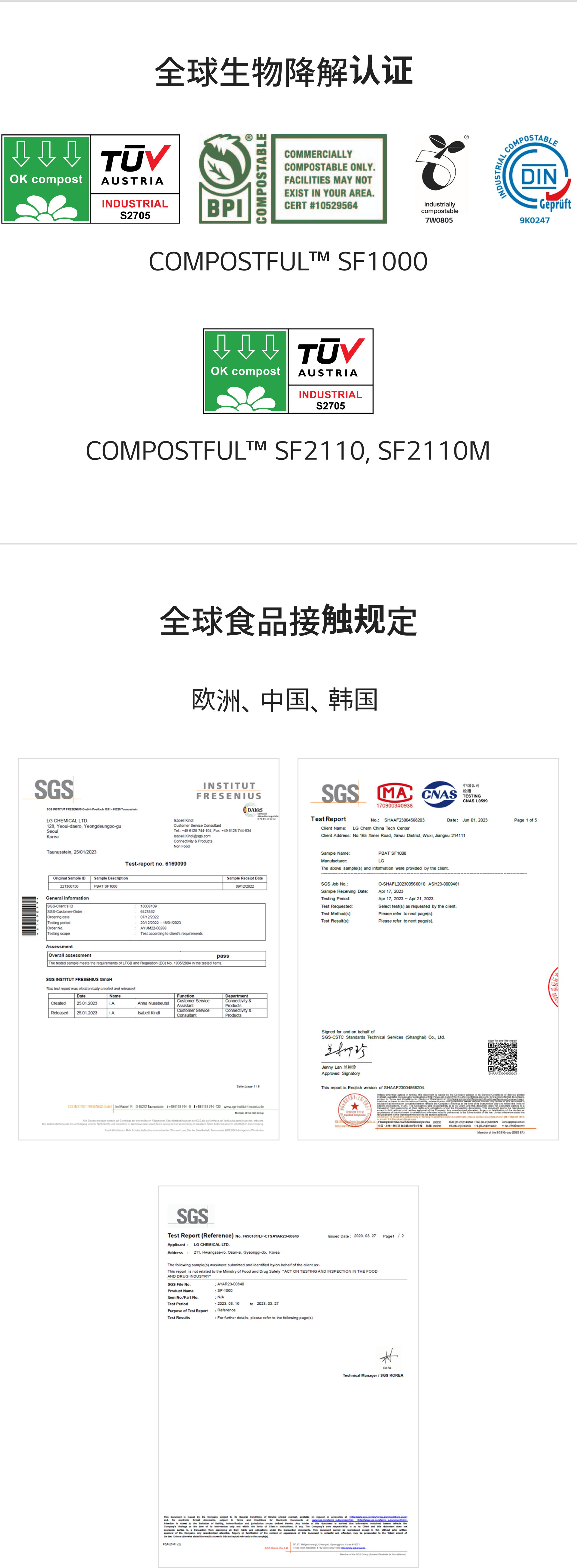Click Test-report no. 6169099 line
Viewport: 577px width, 1568px height.
[x=156, y=864]
